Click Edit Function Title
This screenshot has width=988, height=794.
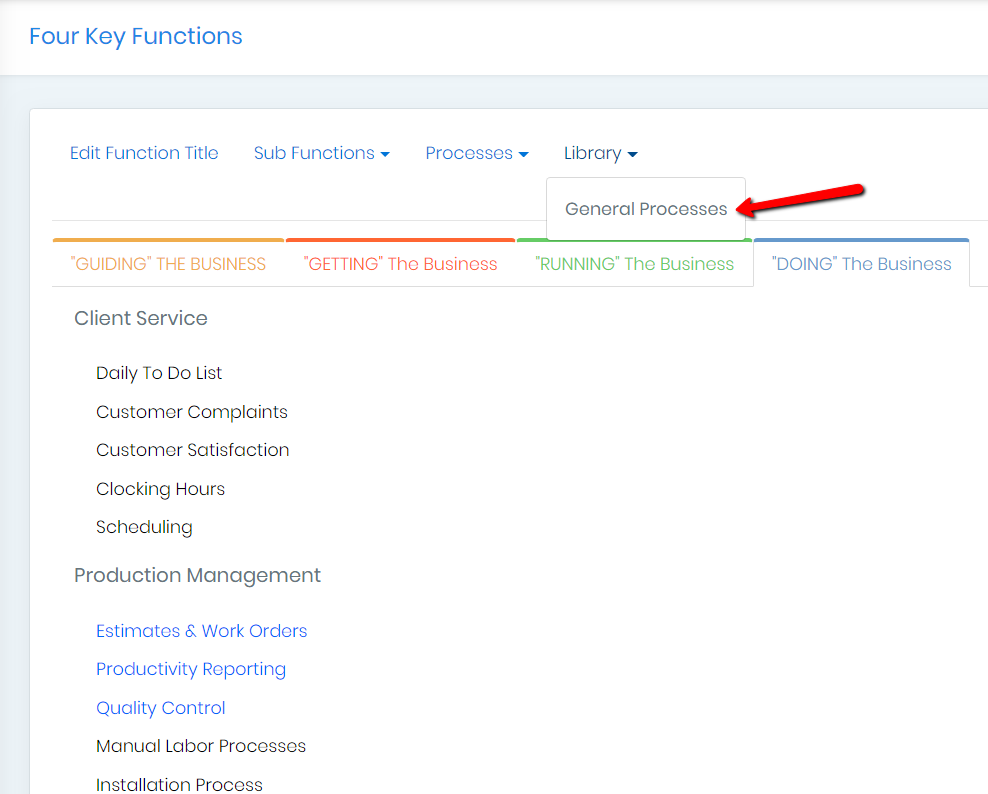coord(143,153)
